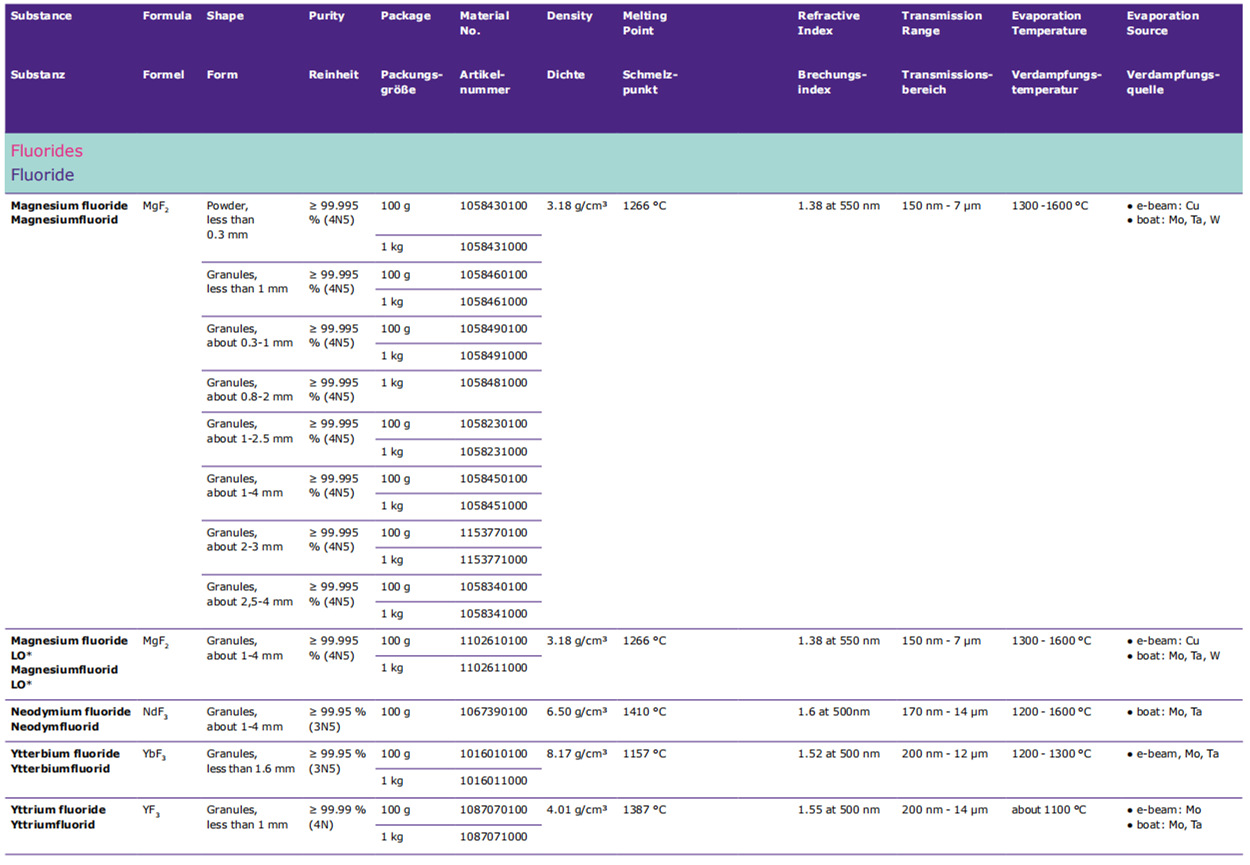Click the Yttrium fluoride substance name

coord(58,810)
